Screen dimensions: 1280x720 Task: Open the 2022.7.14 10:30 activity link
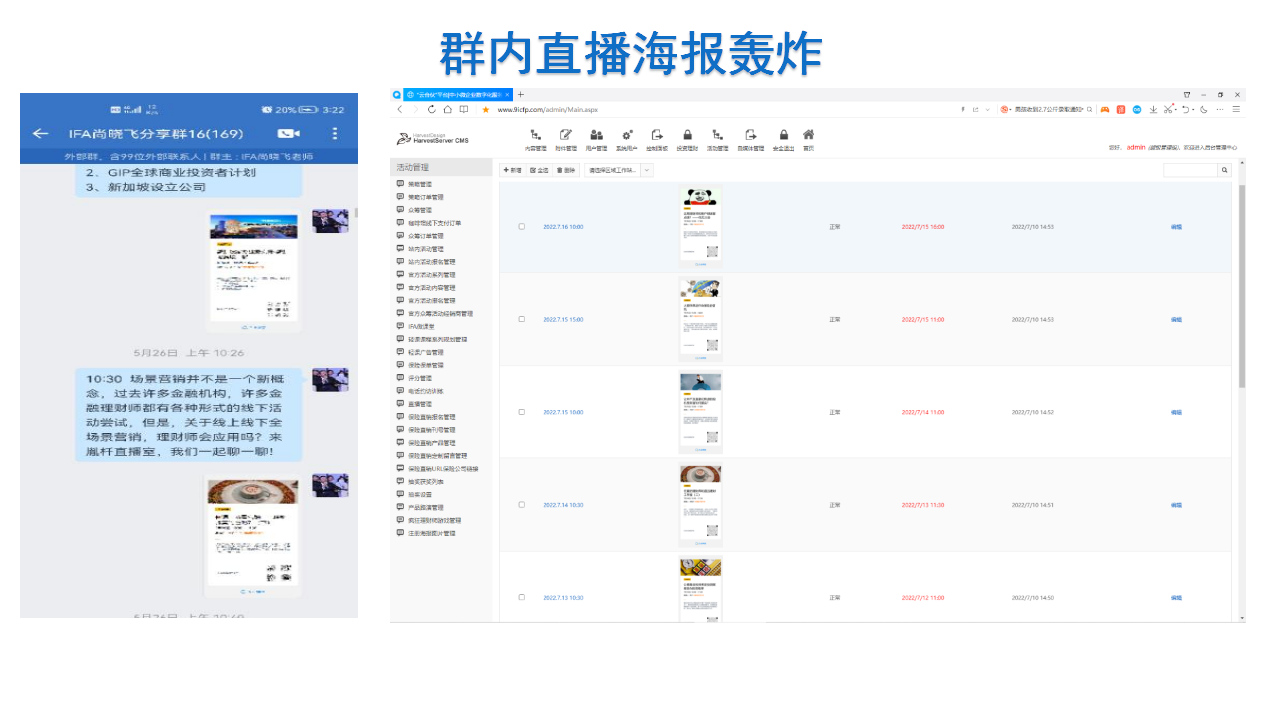[x=563, y=505]
